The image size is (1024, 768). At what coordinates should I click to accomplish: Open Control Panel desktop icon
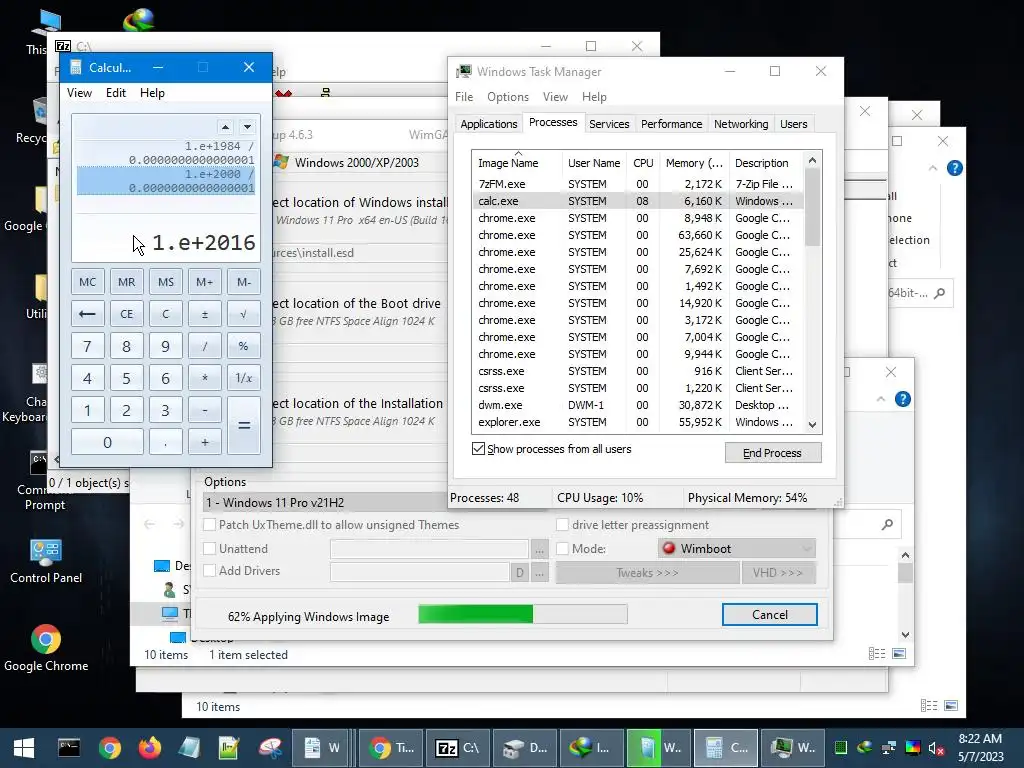pyautogui.click(x=46, y=560)
